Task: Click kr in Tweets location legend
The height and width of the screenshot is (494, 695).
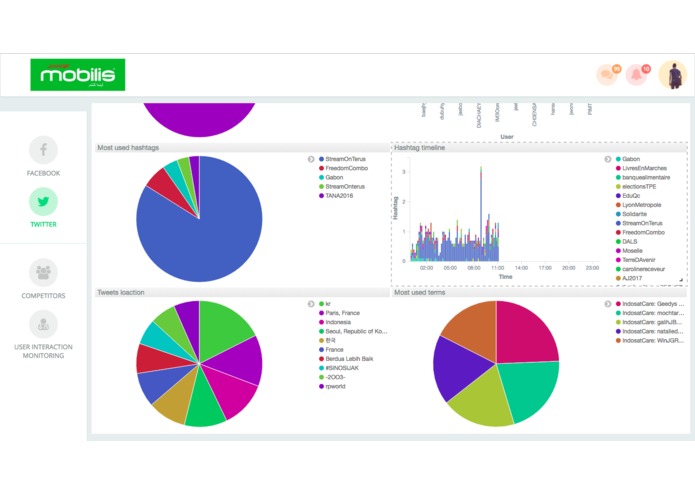Action: coord(325,304)
